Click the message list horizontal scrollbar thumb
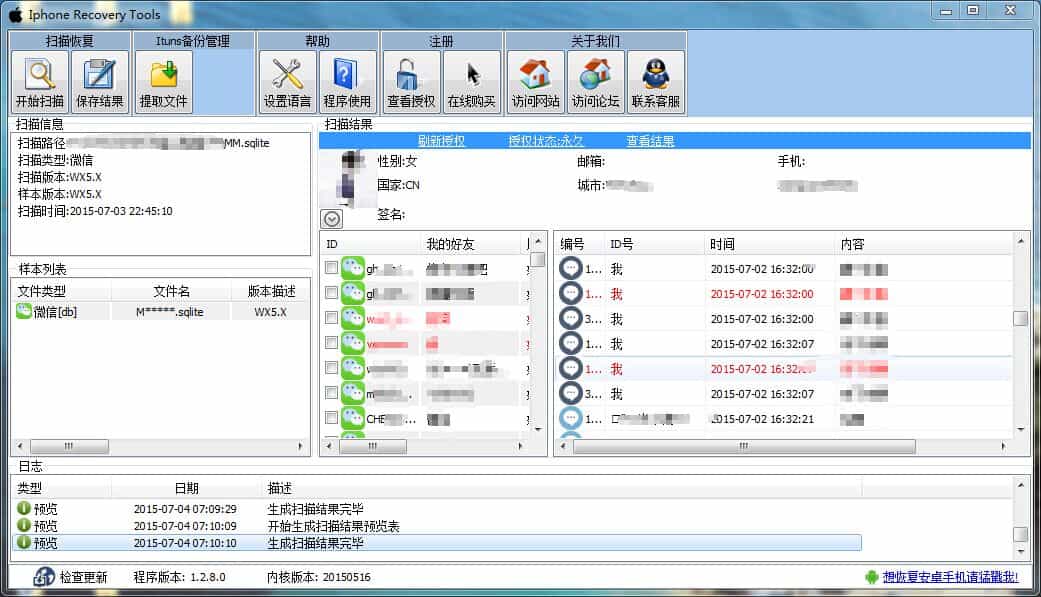This screenshot has width=1041, height=597. [744, 446]
